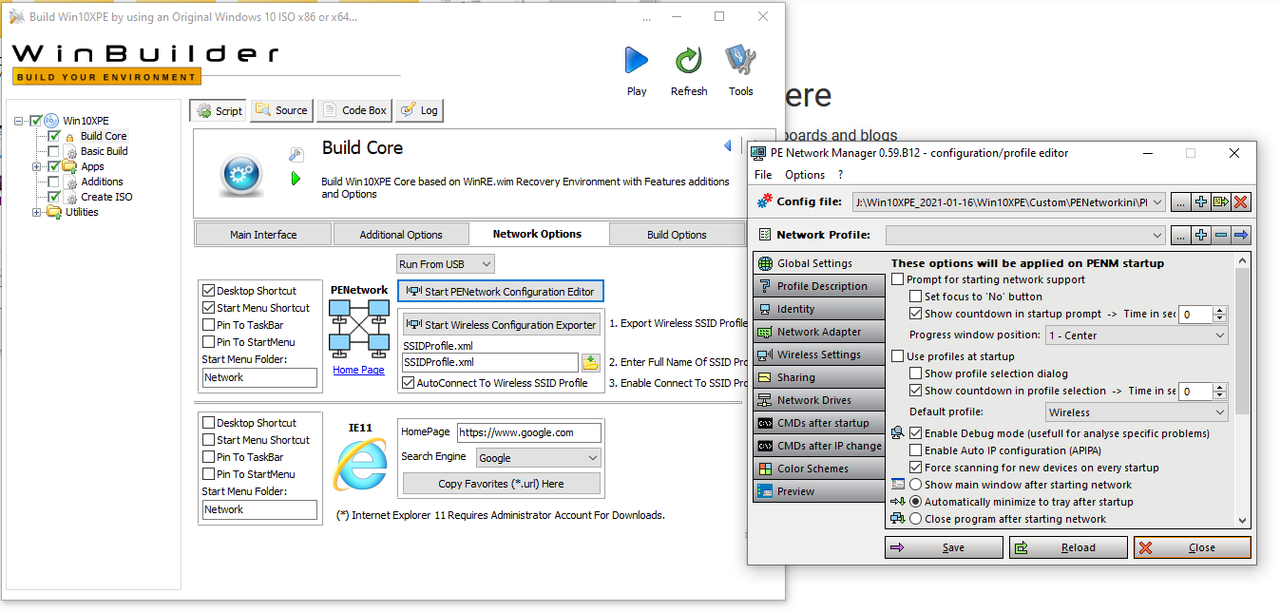Enable IE11 Pin To TaskBar checkbox
This screenshot has width=1280, height=613.
209,457
